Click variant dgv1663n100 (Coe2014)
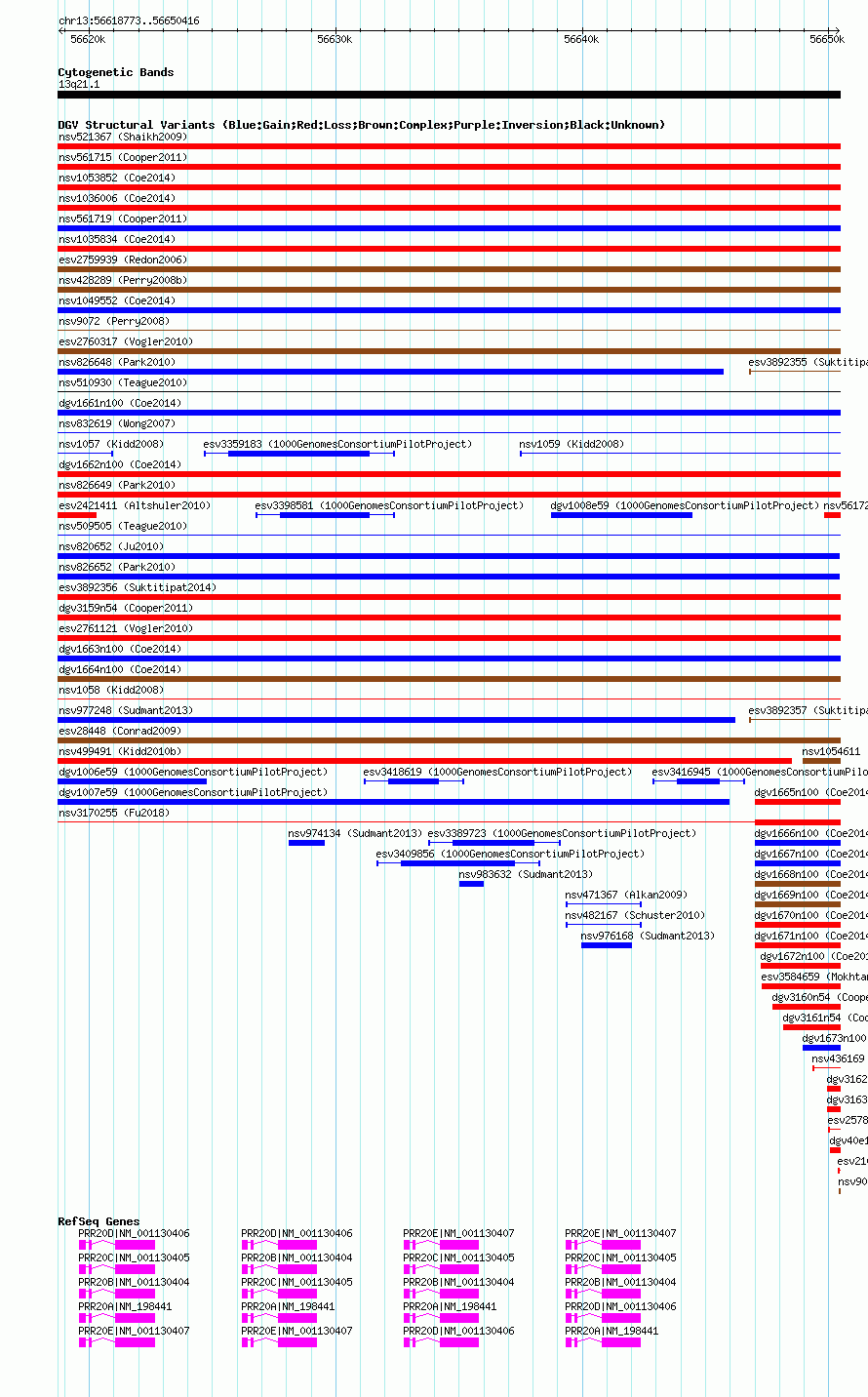 (120, 649)
